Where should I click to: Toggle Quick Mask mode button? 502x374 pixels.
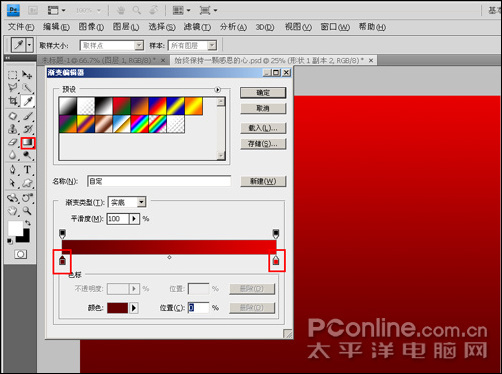pos(20,254)
